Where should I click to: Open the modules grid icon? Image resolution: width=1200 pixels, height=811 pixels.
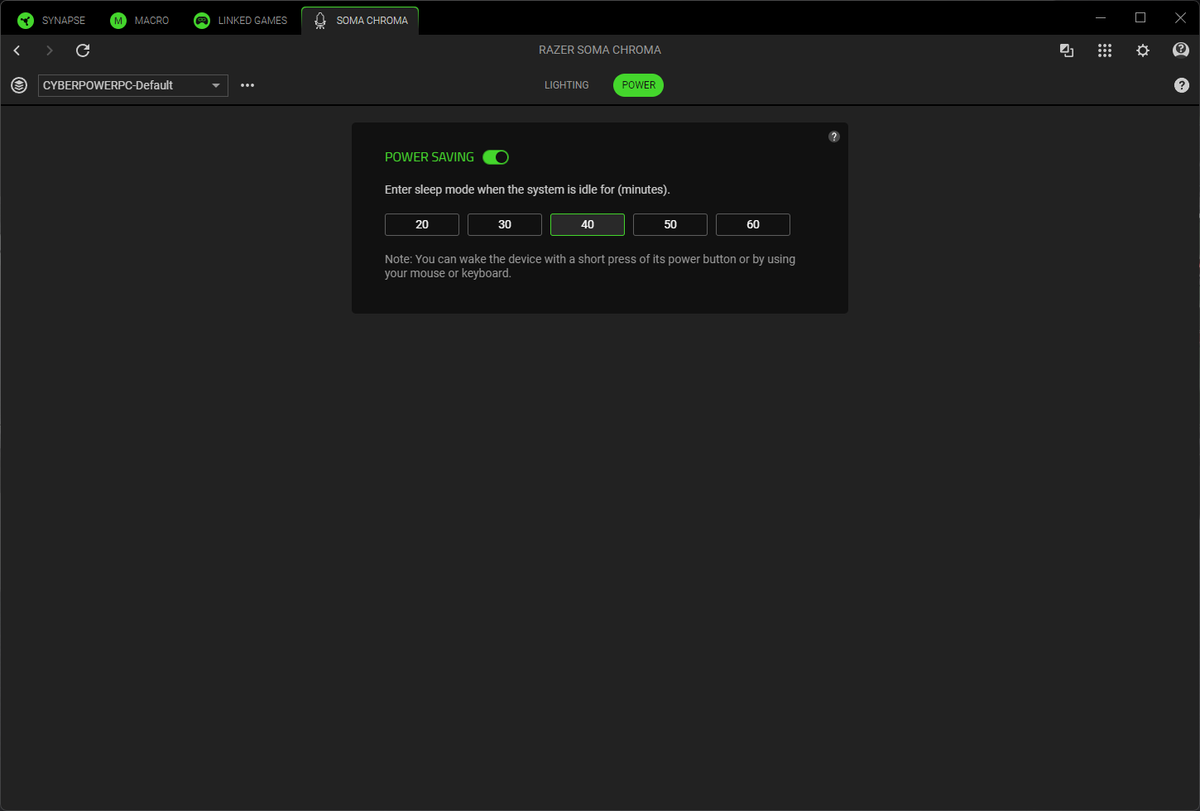[x=1105, y=51]
